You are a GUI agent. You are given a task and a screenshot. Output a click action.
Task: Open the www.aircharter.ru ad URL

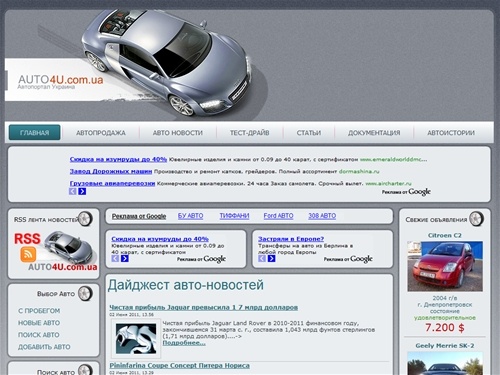[388, 183]
